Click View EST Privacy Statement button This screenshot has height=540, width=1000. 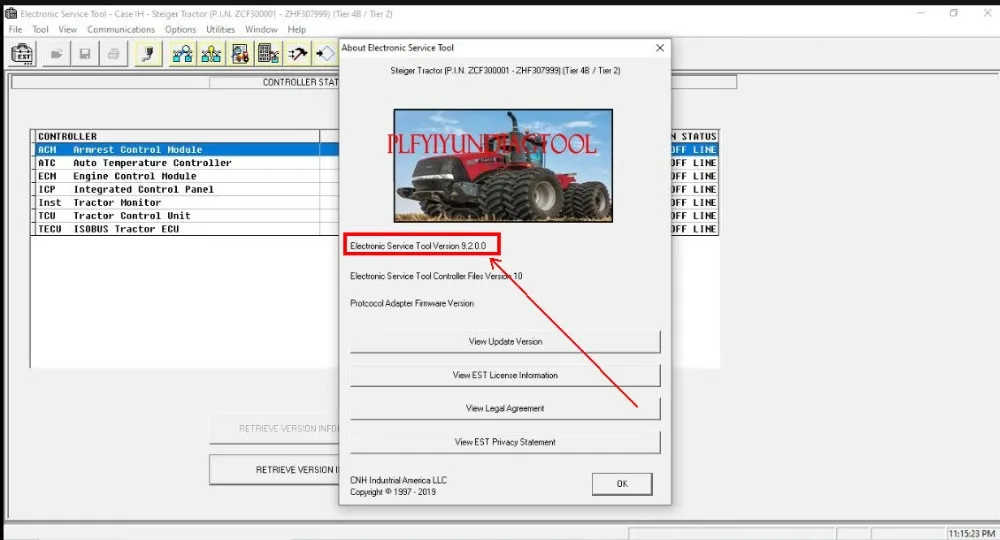[x=505, y=442]
